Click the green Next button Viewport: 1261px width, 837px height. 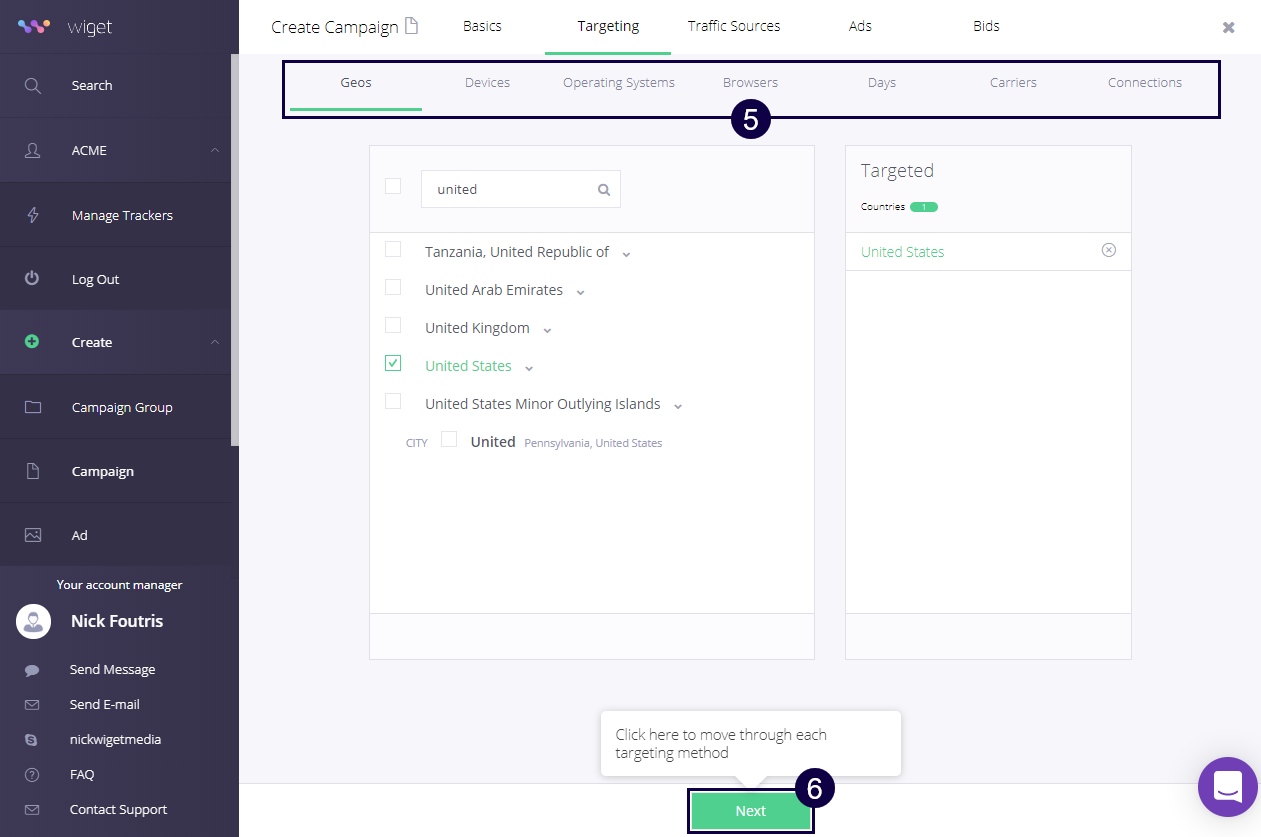pos(750,811)
